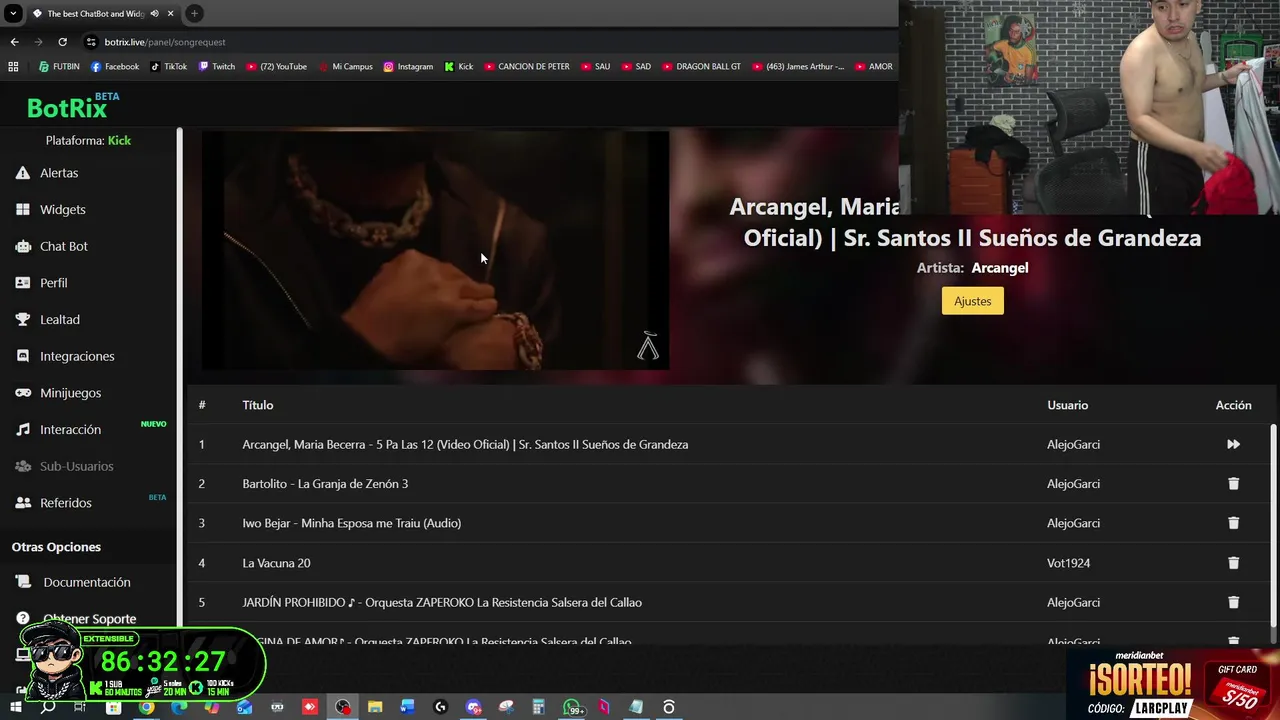Viewport: 1280px width, 720px height.
Task: Open the CANCION DE PETER bookmark
Action: tap(527, 67)
